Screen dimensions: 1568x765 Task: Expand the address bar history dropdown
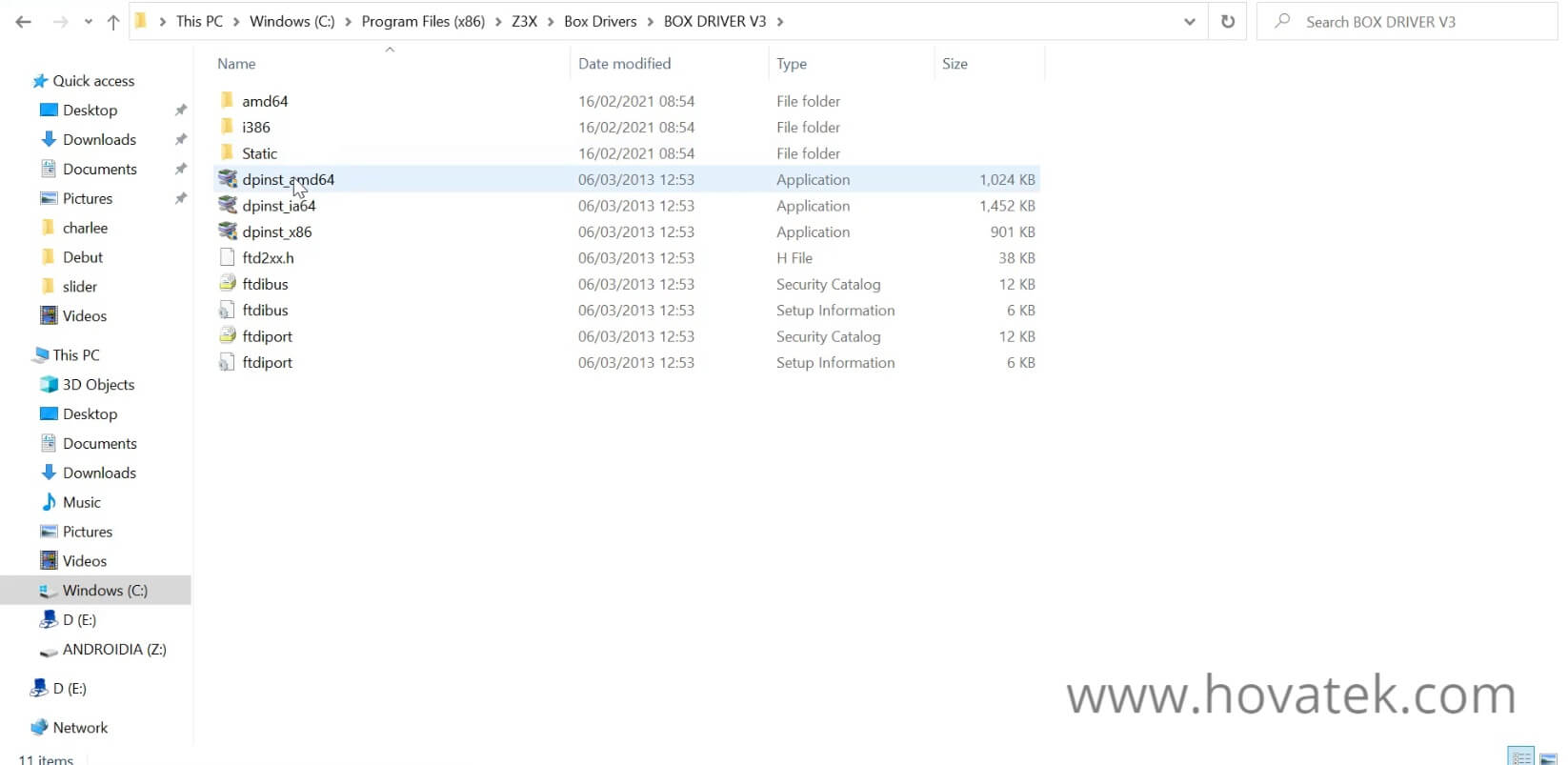(1189, 22)
